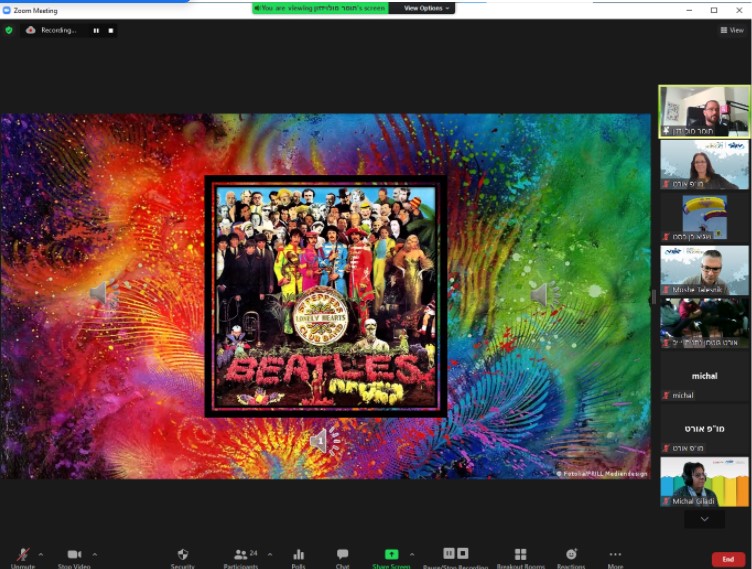Maximize the Zoom Meeting window
This screenshot has width=752, height=569.
[714, 10]
